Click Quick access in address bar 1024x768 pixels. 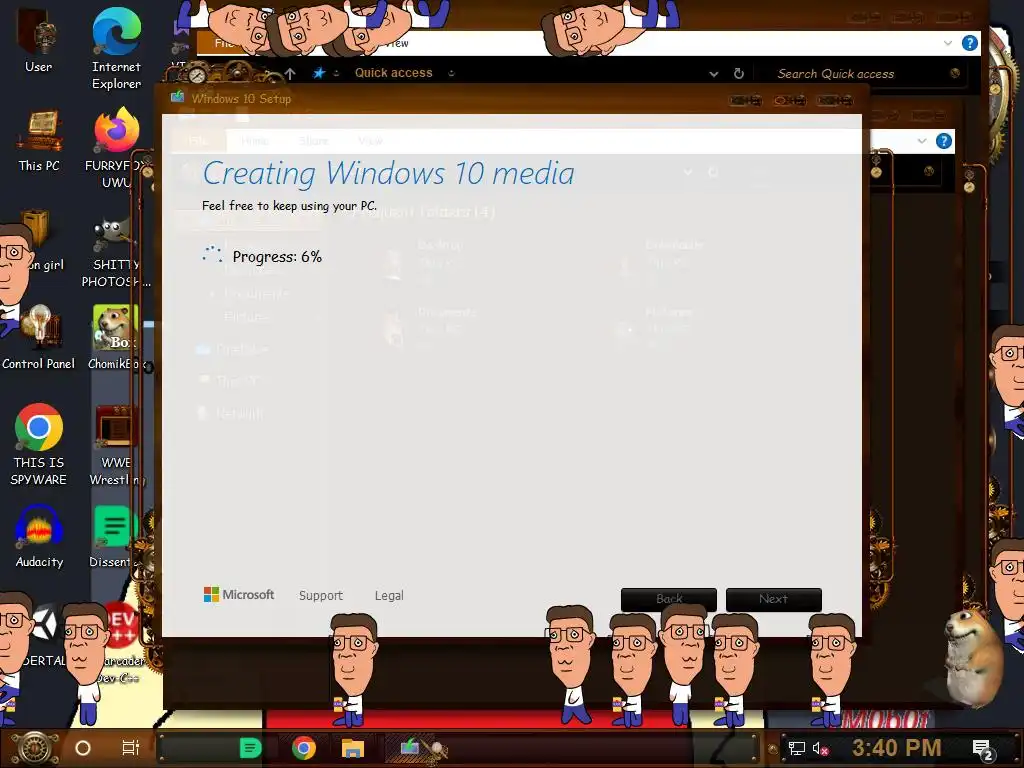tap(394, 73)
